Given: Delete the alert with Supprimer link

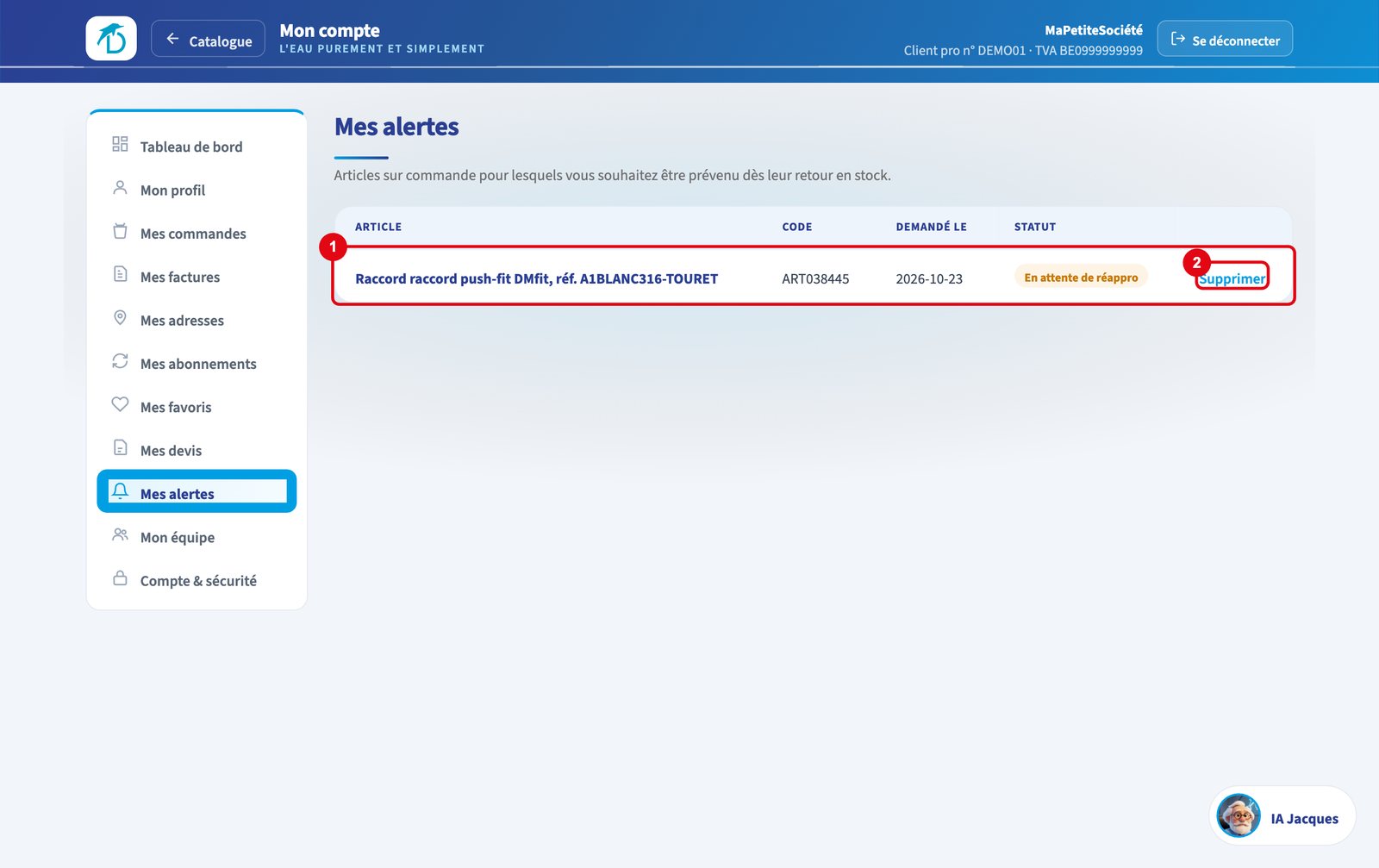Looking at the screenshot, I should click(1232, 278).
